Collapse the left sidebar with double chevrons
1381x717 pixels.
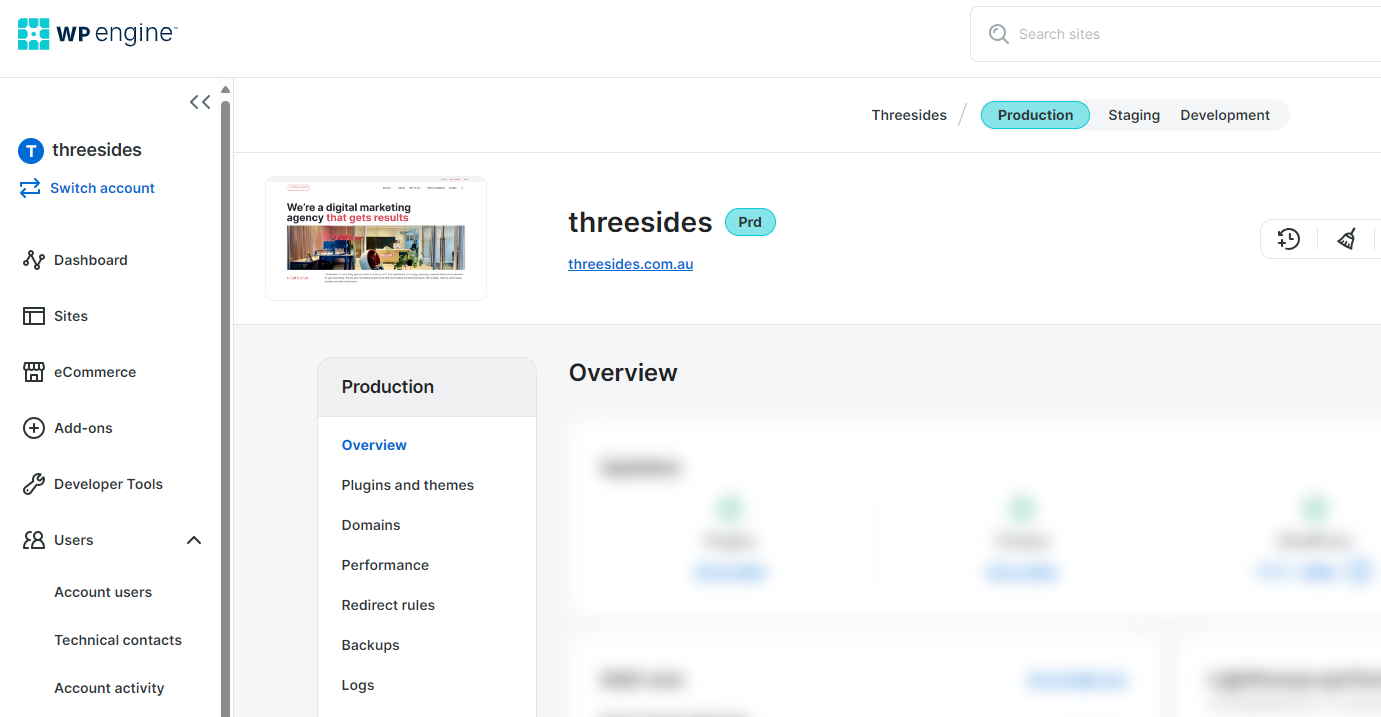point(199,101)
